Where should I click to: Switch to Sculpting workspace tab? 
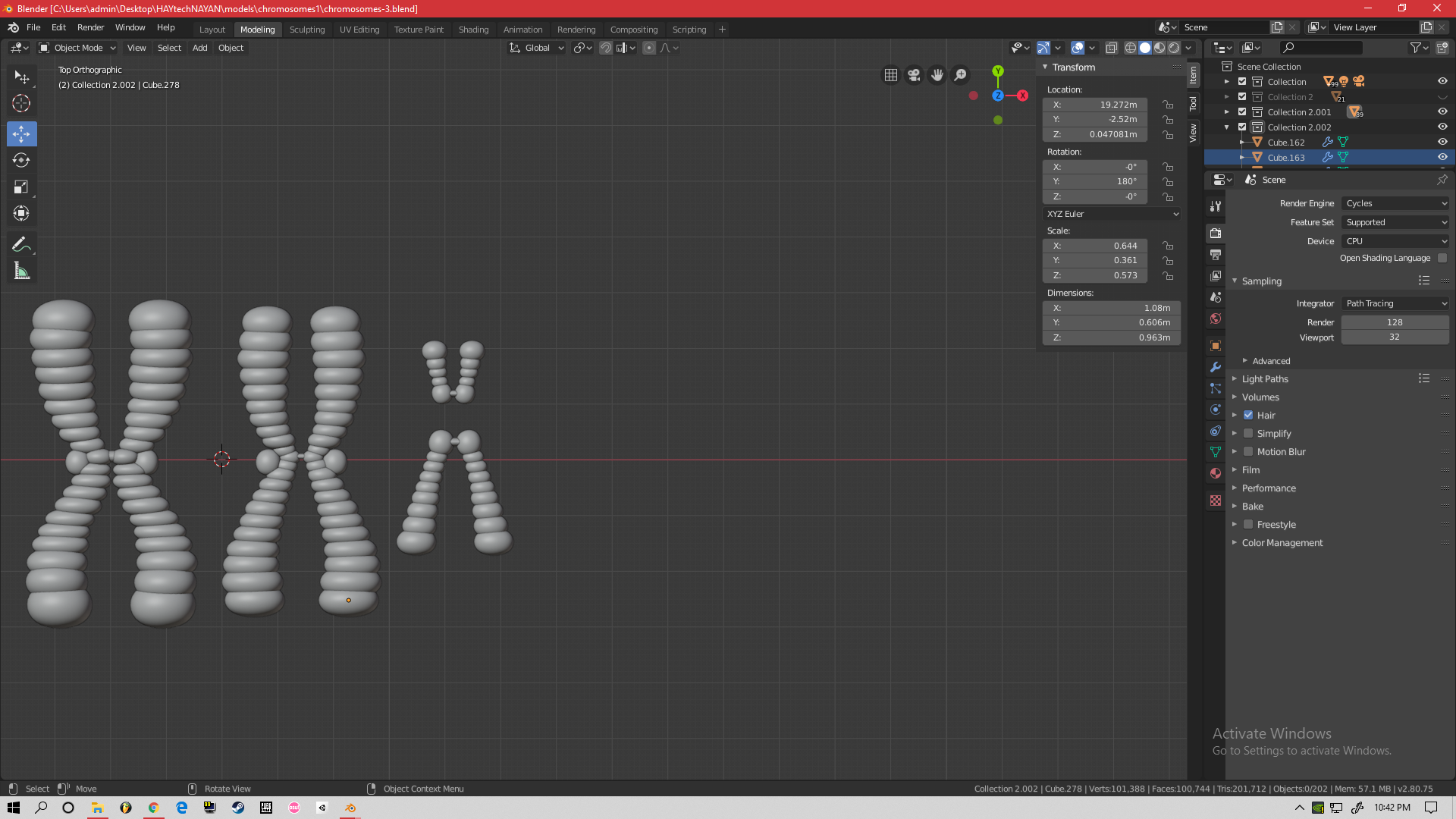coord(307,30)
